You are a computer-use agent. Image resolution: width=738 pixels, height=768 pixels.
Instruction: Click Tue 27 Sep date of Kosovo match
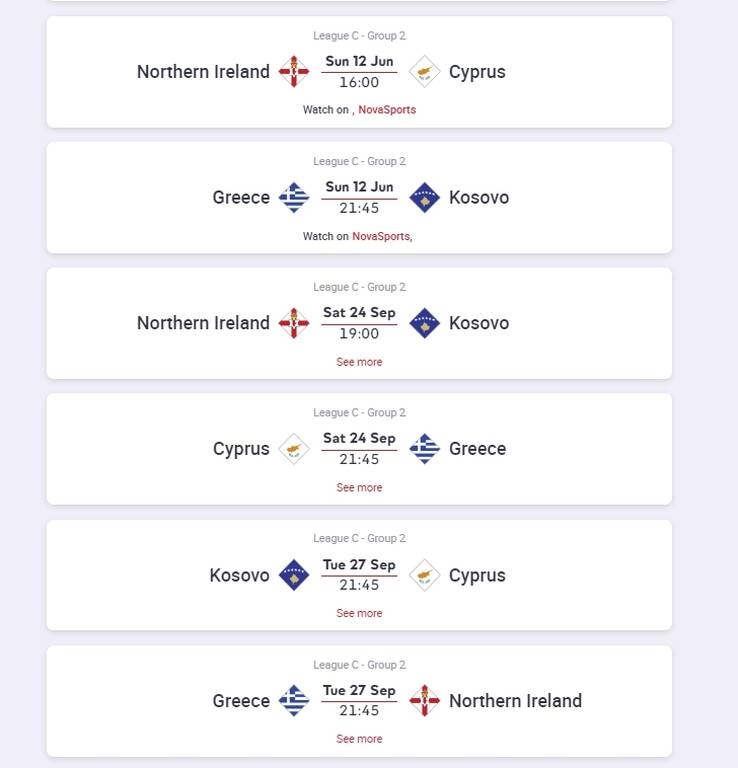359,565
